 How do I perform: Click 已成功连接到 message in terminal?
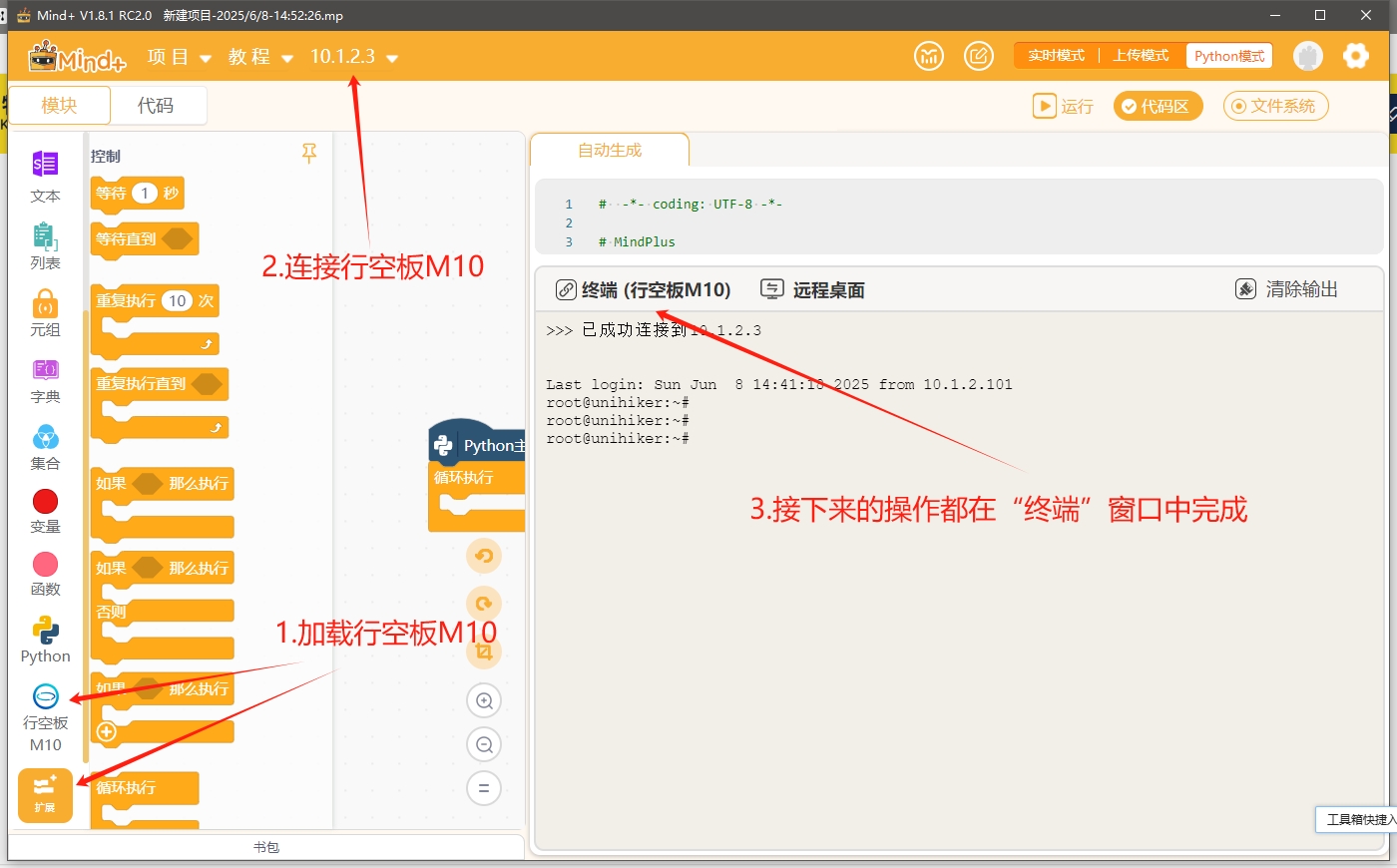[654, 330]
